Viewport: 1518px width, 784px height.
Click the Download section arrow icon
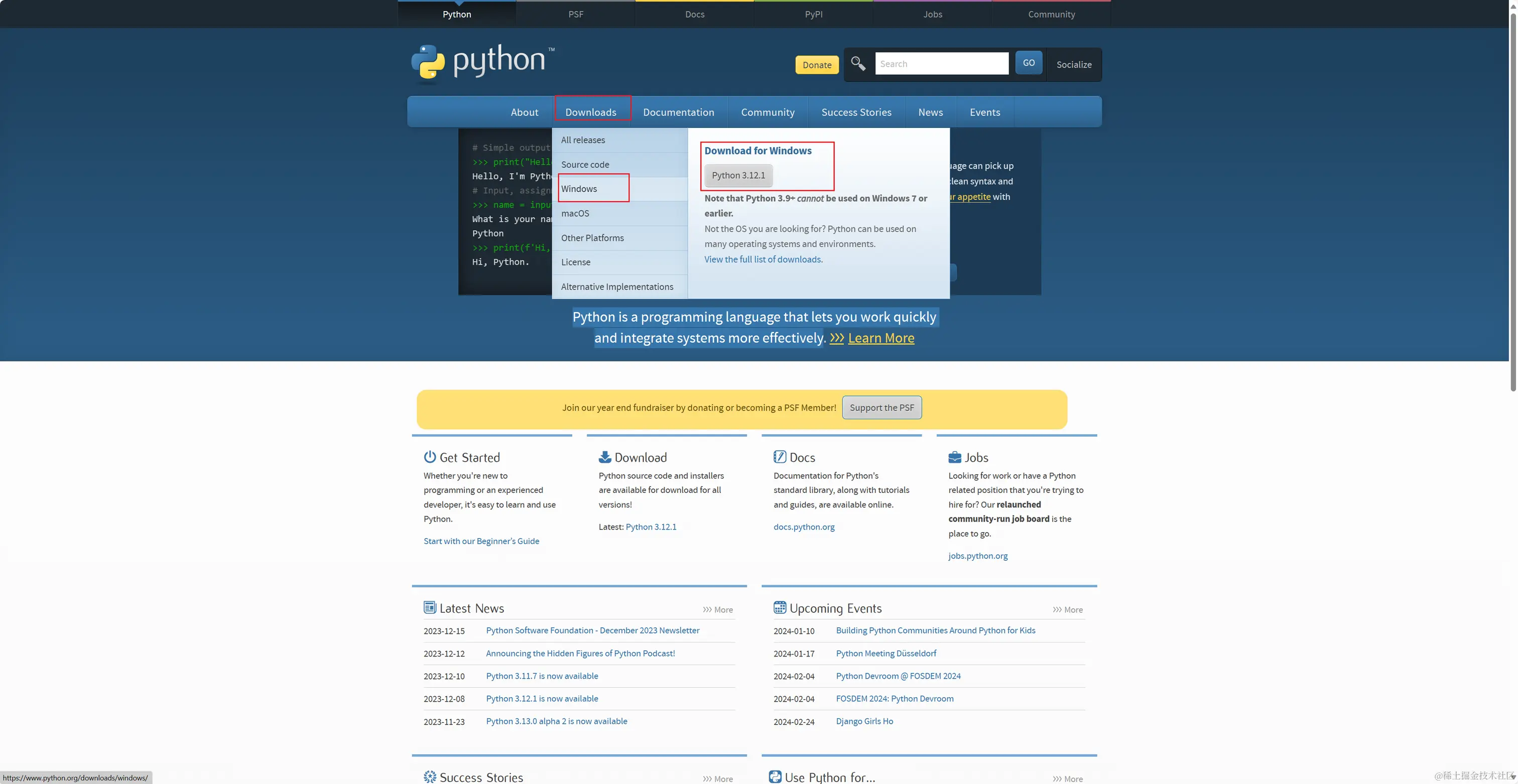click(x=604, y=457)
